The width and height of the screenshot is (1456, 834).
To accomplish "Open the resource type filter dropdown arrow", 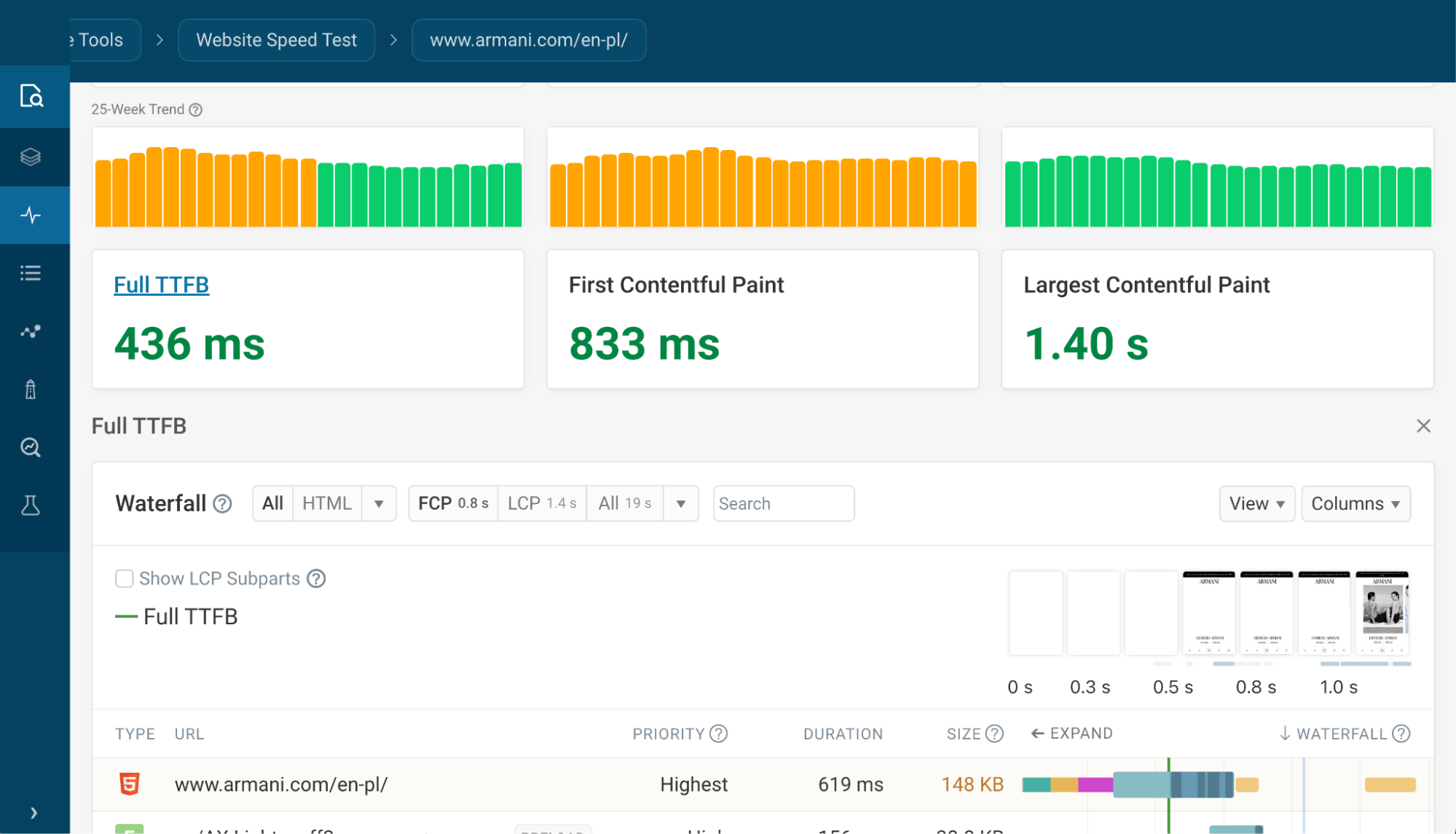I will tap(379, 503).
